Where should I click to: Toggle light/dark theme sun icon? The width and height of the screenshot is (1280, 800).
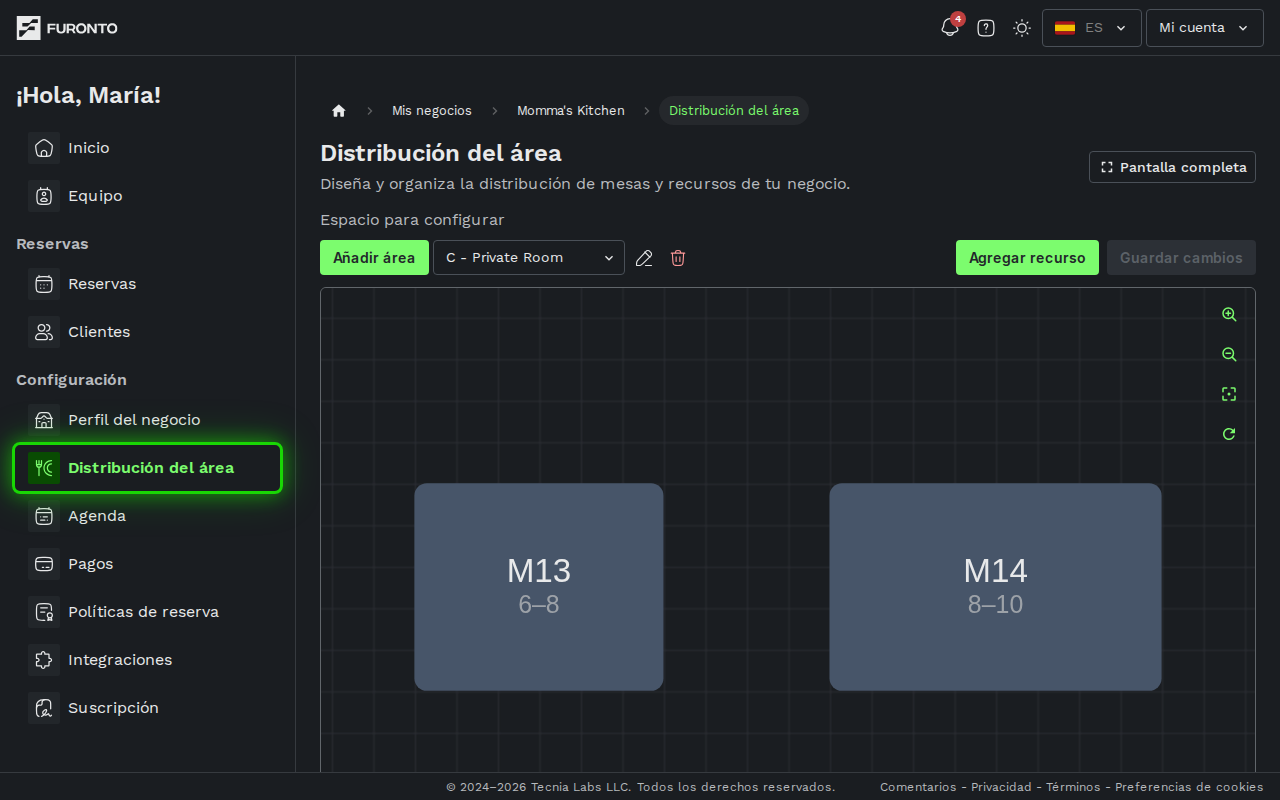(1022, 28)
